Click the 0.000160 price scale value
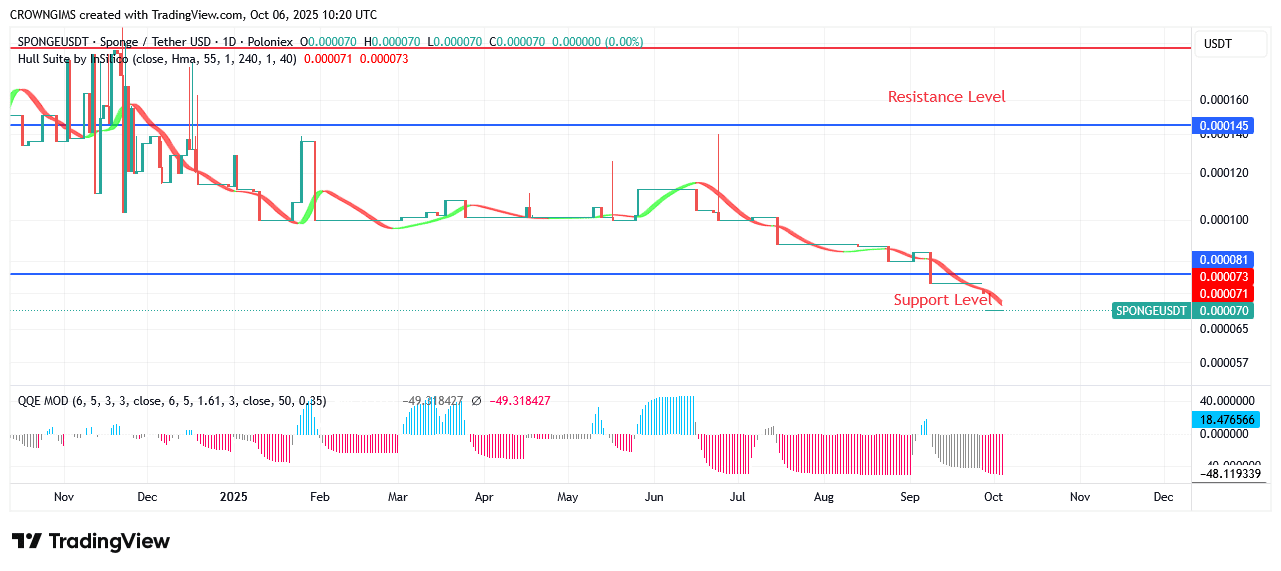Image resolution: width=1281 pixels, height=571 pixels. [x=1223, y=100]
